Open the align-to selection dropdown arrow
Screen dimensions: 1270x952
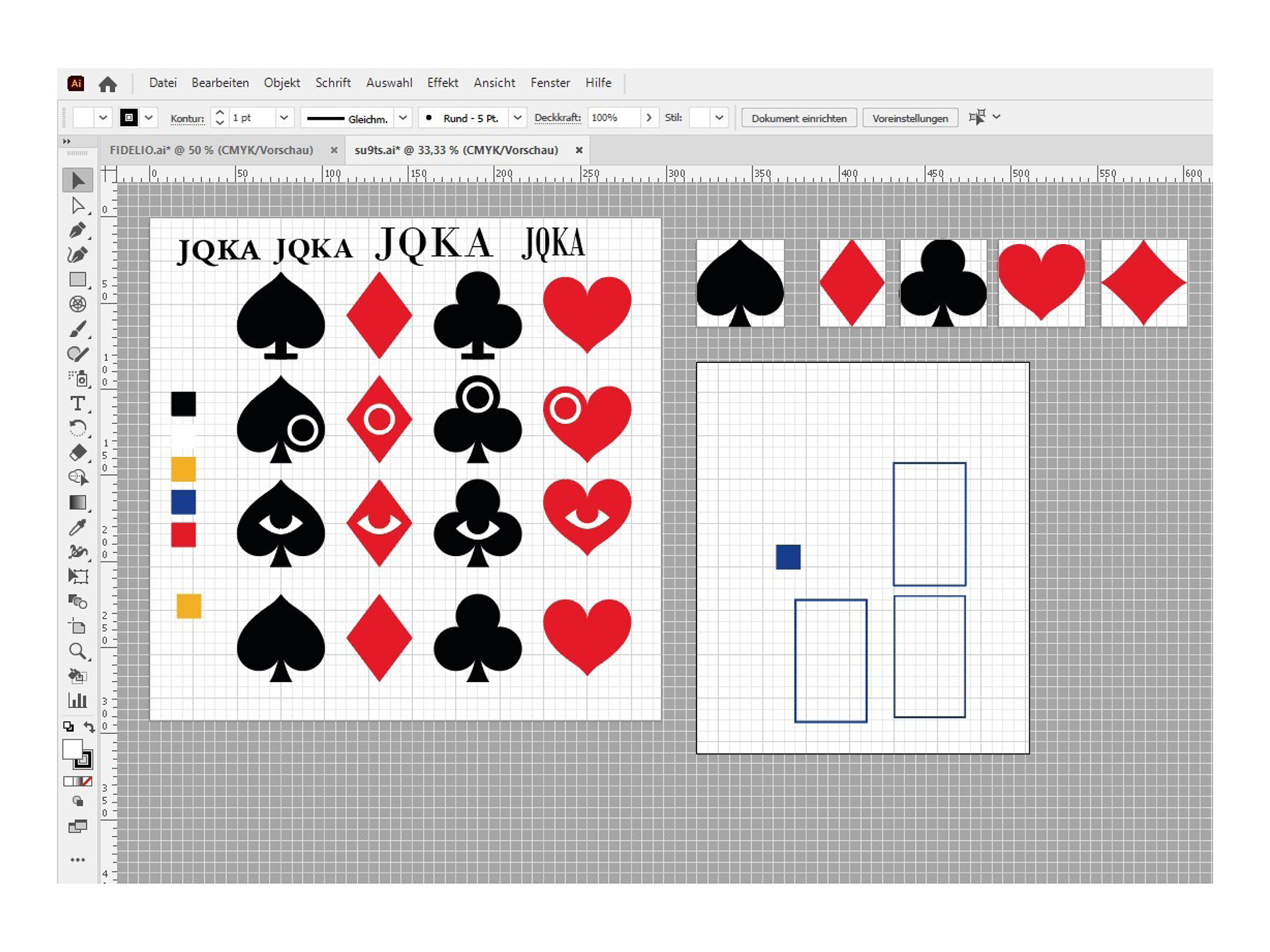click(997, 117)
